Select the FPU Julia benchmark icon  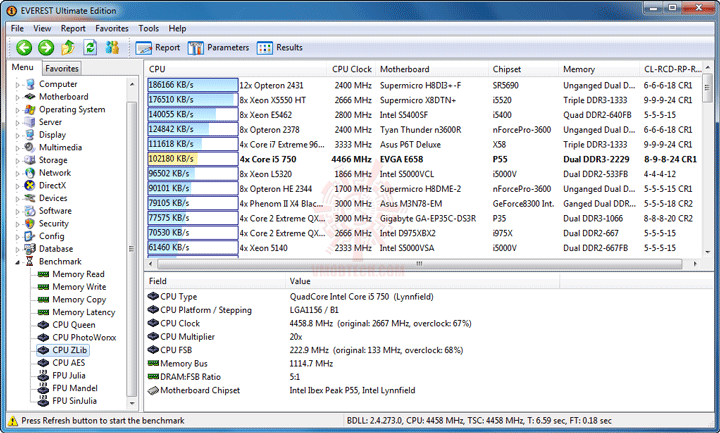[x=43, y=375]
